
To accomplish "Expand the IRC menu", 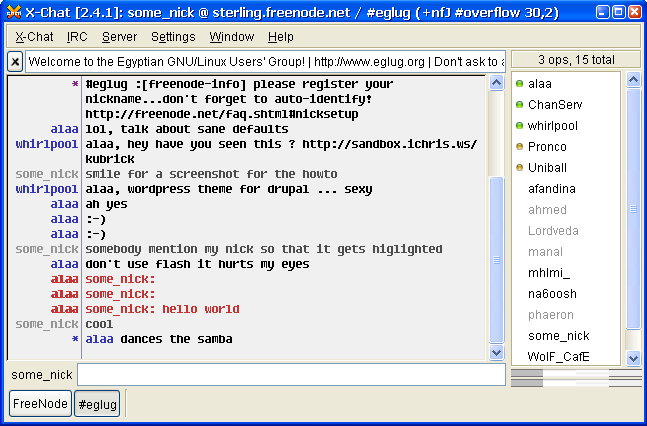I will (77, 37).
